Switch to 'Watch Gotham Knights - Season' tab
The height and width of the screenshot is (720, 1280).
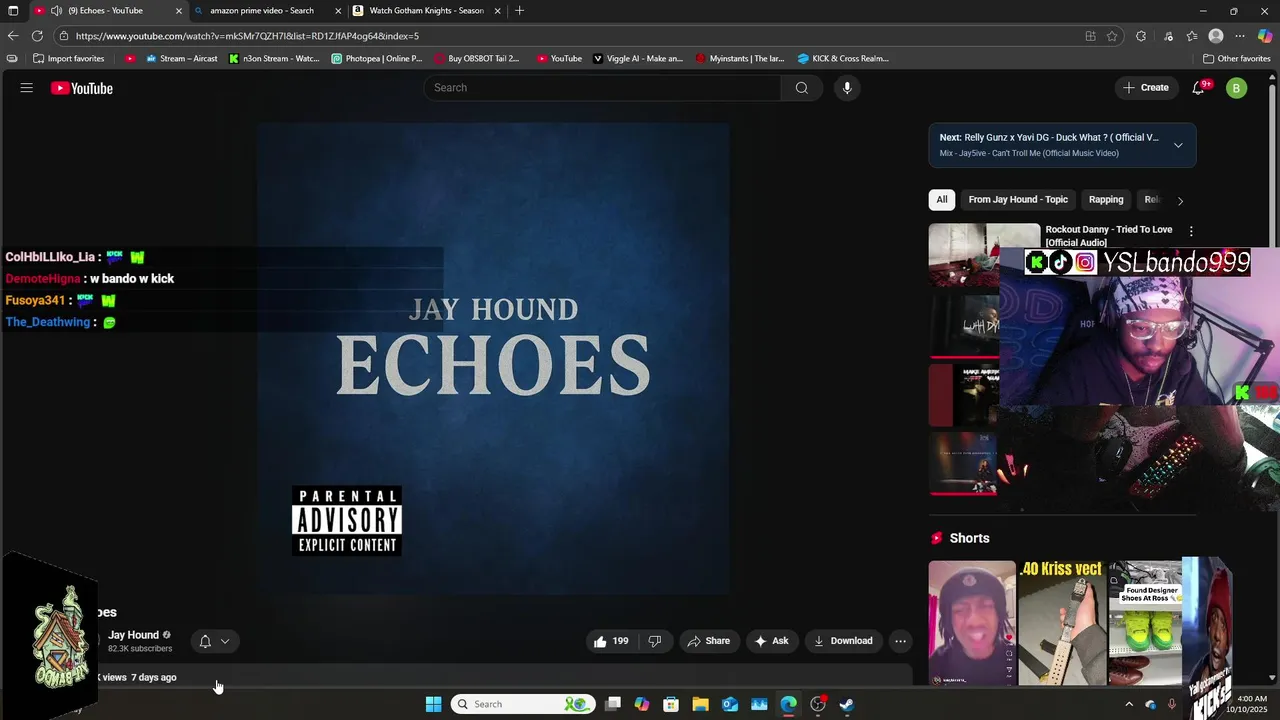(x=427, y=11)
